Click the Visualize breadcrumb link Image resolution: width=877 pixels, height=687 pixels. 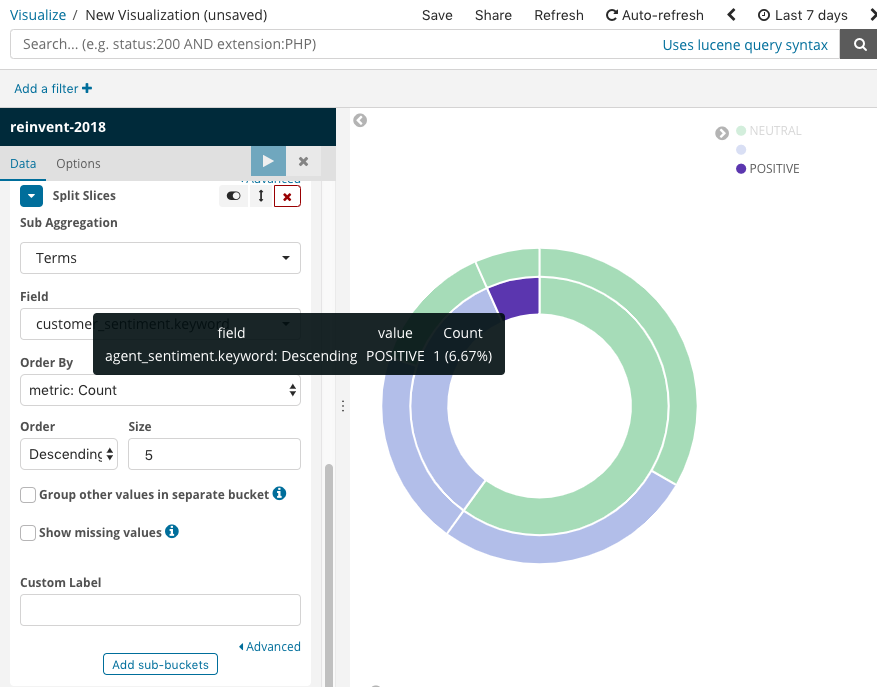tap(38, 15)
